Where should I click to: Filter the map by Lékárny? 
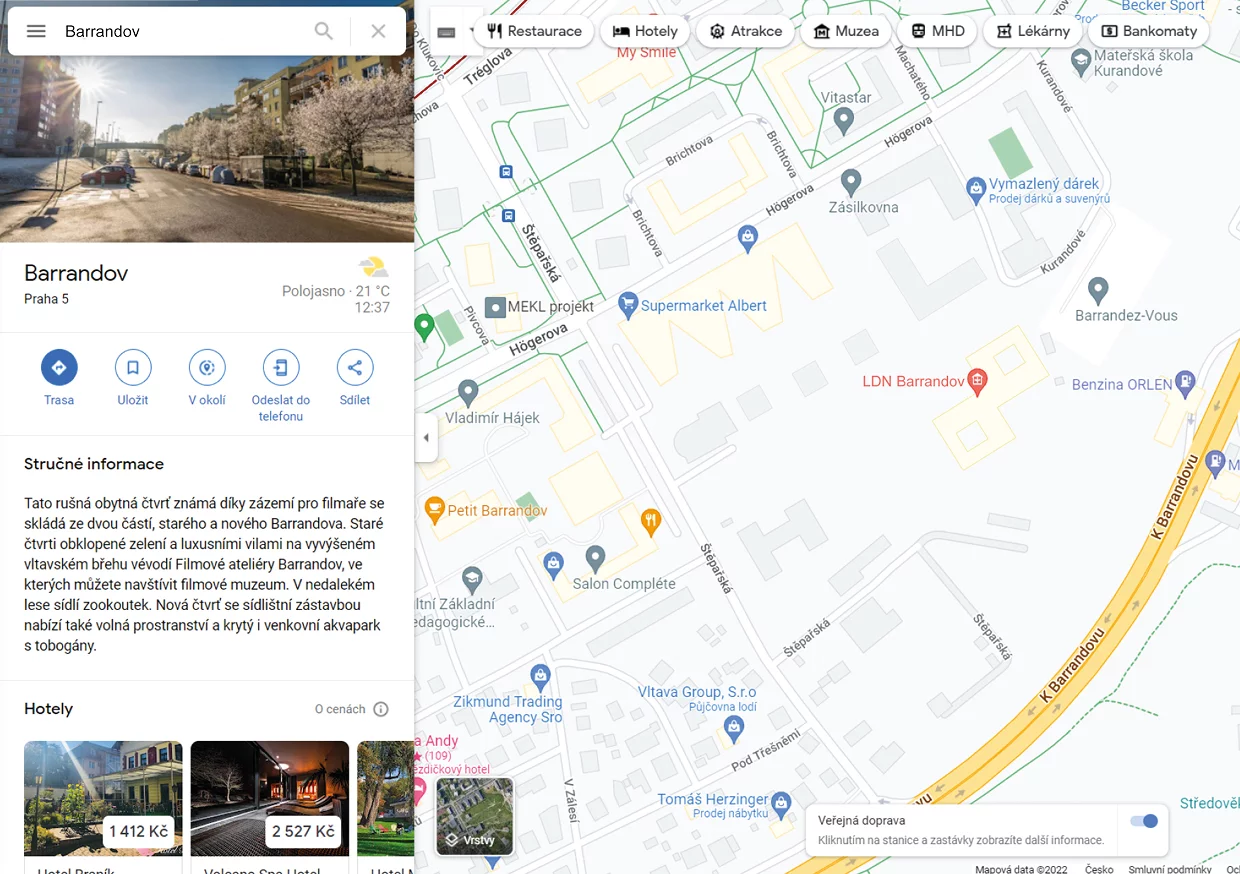coord(1033,31)
